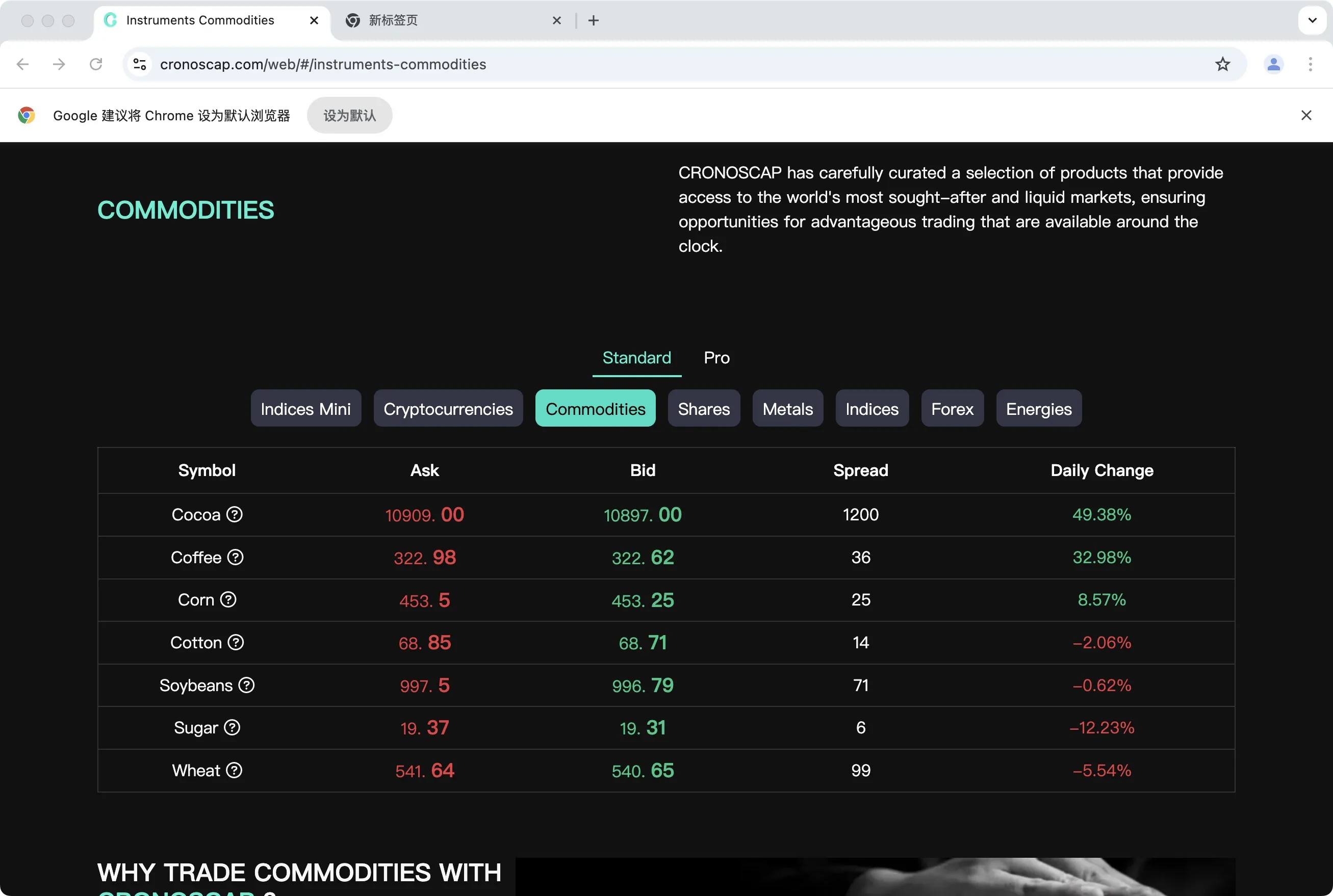This screenshot has width=1333, height=896.
Task: Click the help icon next to Cotton
Action: point(236,642)
